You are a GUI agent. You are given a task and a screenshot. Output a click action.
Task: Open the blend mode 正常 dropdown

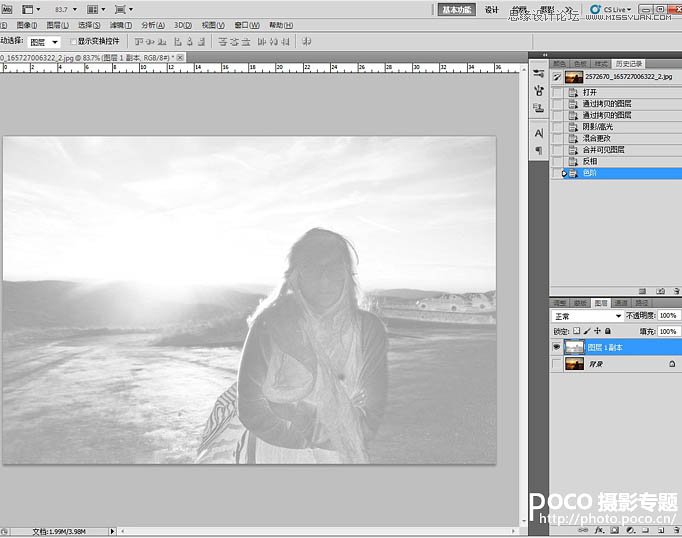pyautogui.click(x=588, y=316)
